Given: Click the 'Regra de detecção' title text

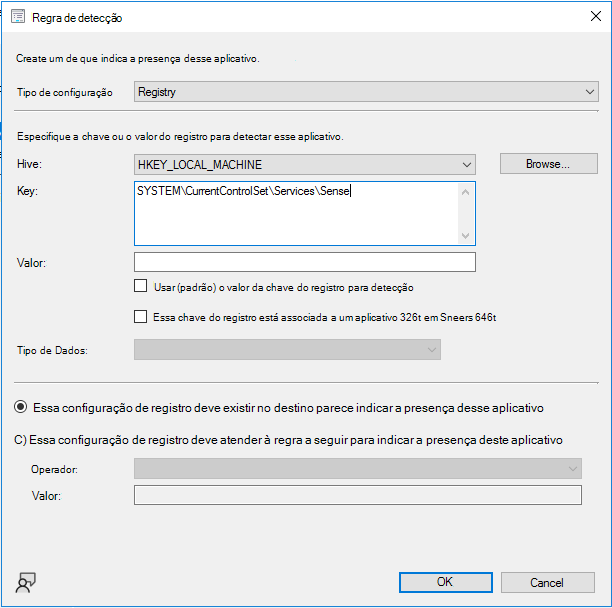Looking at the screenshot, I should tap(77, 18).
